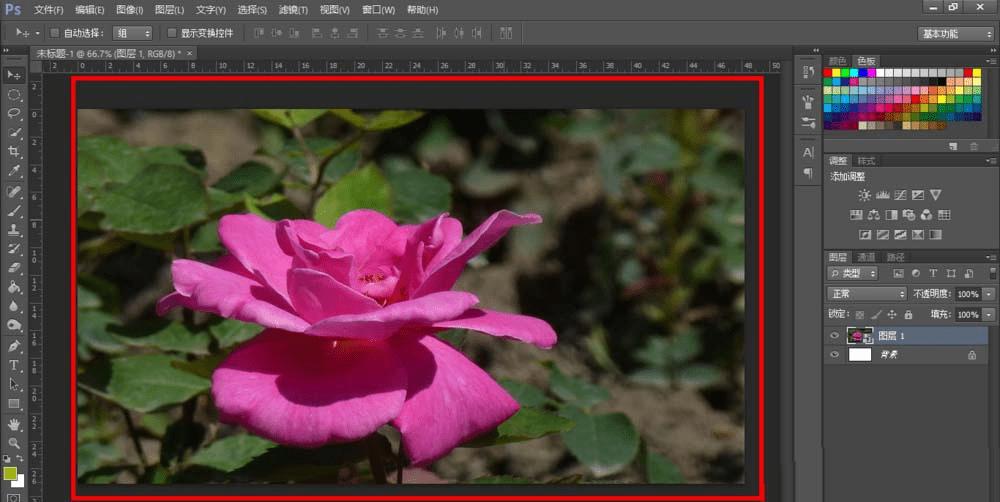The height and width of the screenshot is (502, 1000).
Task: Switch to the 通道 tab
Action: pyautogui.click(x=865, y=257)
